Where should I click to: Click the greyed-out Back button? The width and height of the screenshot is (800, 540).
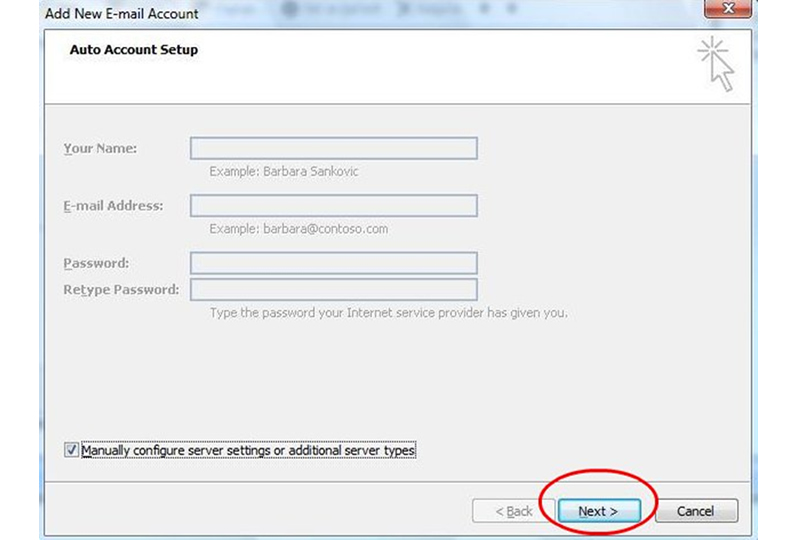[514, 511]
